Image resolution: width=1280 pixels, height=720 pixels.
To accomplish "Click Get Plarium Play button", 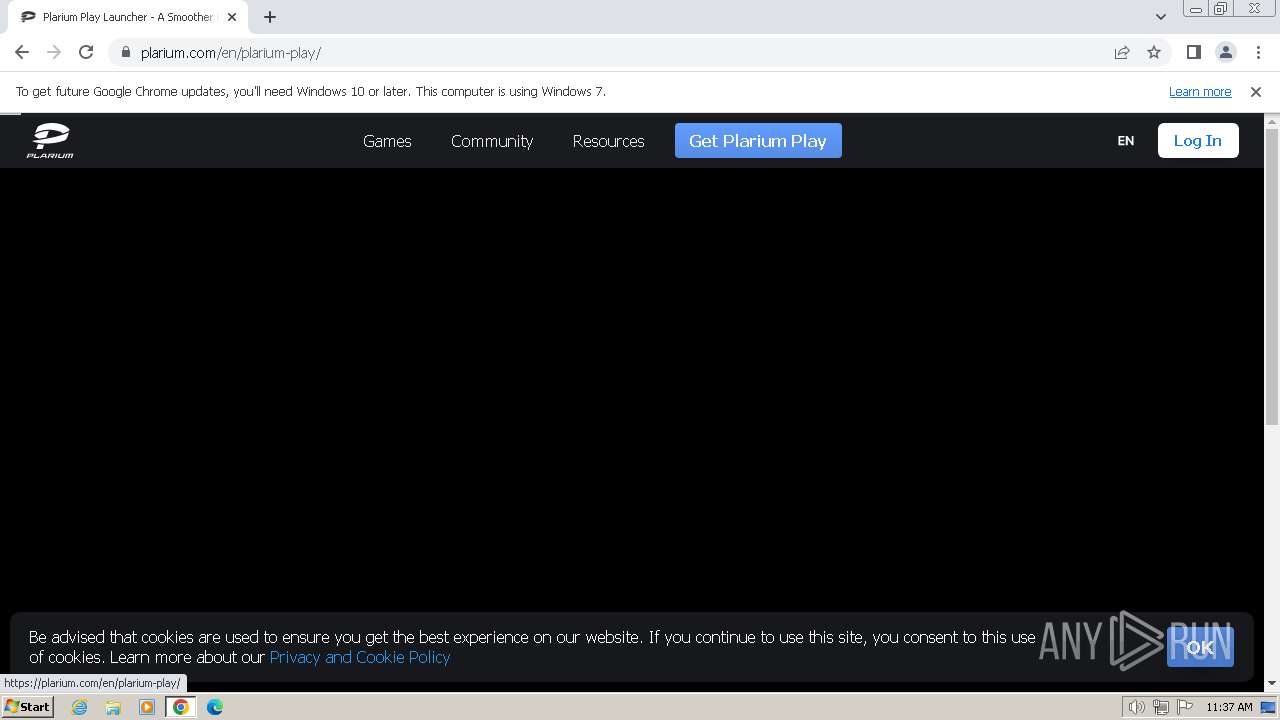I will [758, 141].
